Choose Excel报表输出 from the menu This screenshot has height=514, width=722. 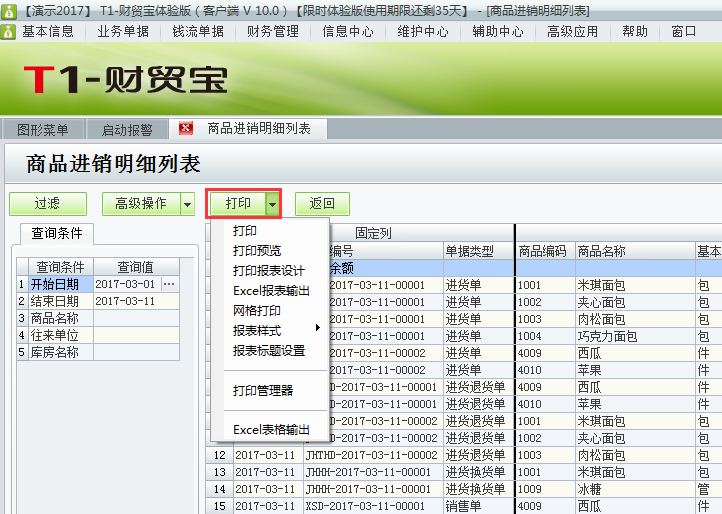pyautogui.click(x=271, y=291)
